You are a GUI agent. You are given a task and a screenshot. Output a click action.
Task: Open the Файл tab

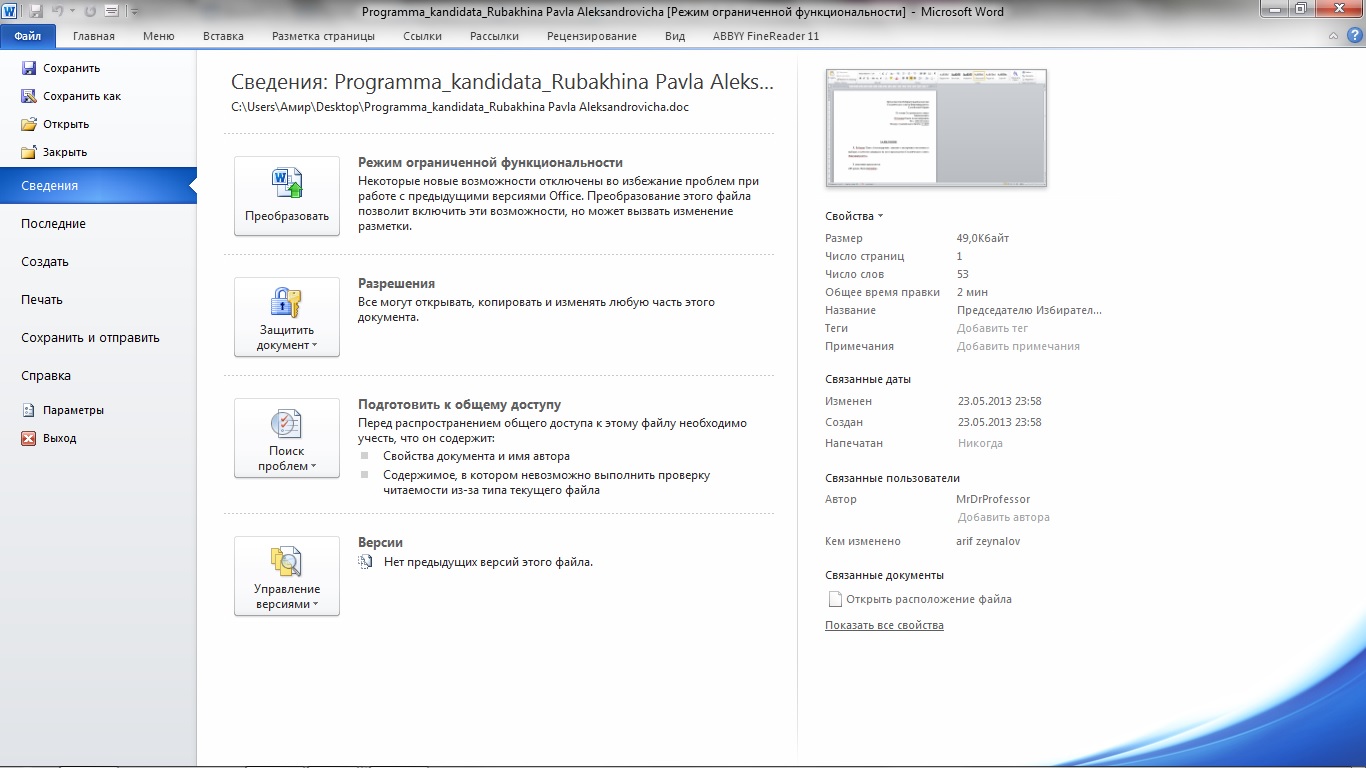(x=28, y=36)
